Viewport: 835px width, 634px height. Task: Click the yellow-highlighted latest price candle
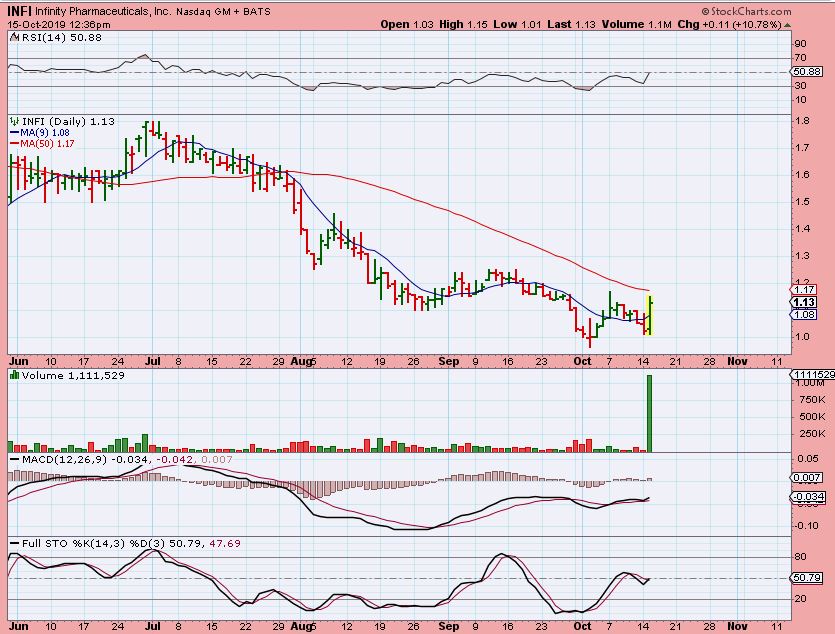point(650,315)
